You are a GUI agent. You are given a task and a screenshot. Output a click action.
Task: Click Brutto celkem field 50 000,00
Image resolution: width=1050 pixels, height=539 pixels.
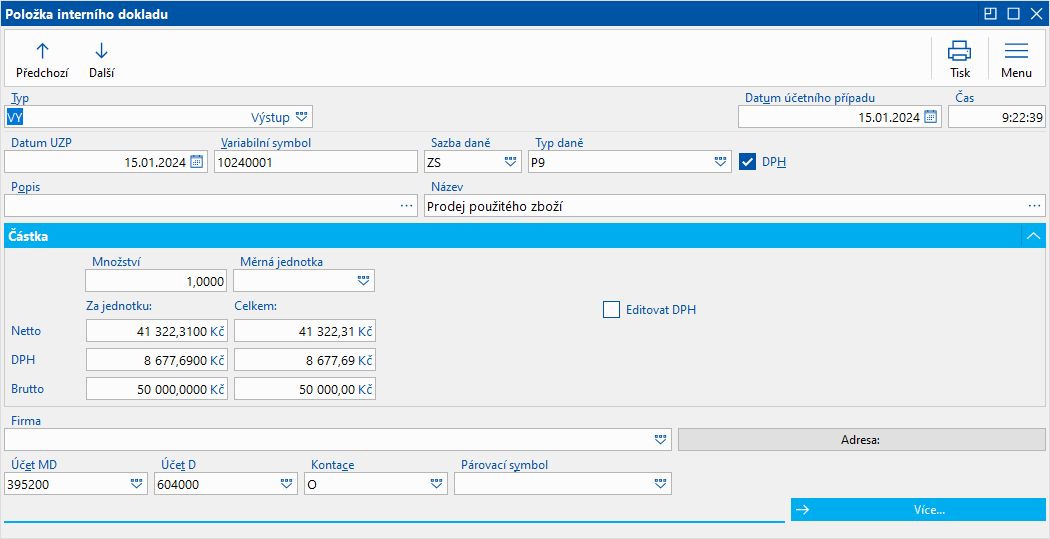(305, 388)
